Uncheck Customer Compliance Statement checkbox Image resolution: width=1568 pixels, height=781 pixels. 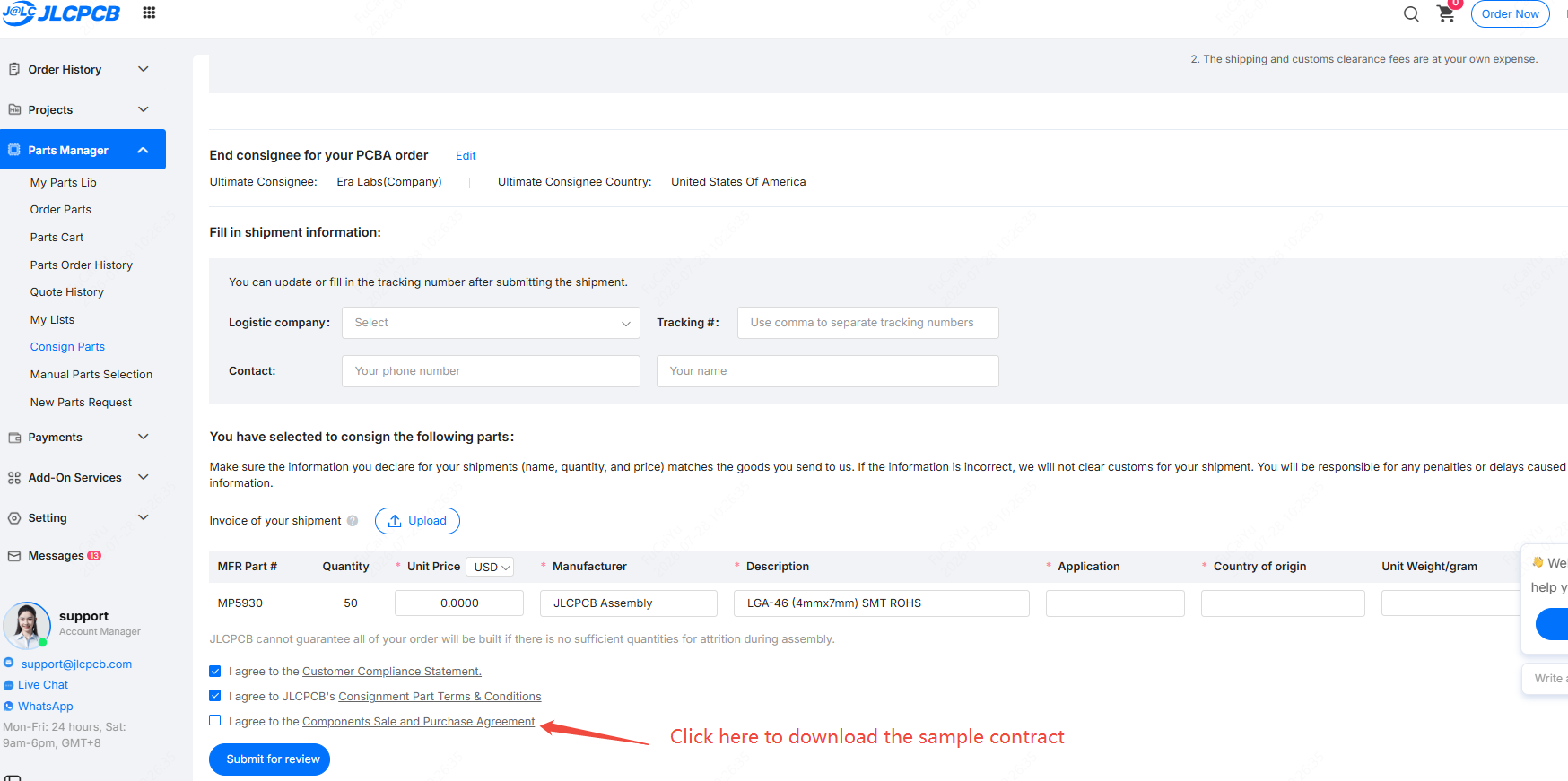click(215, 671)
